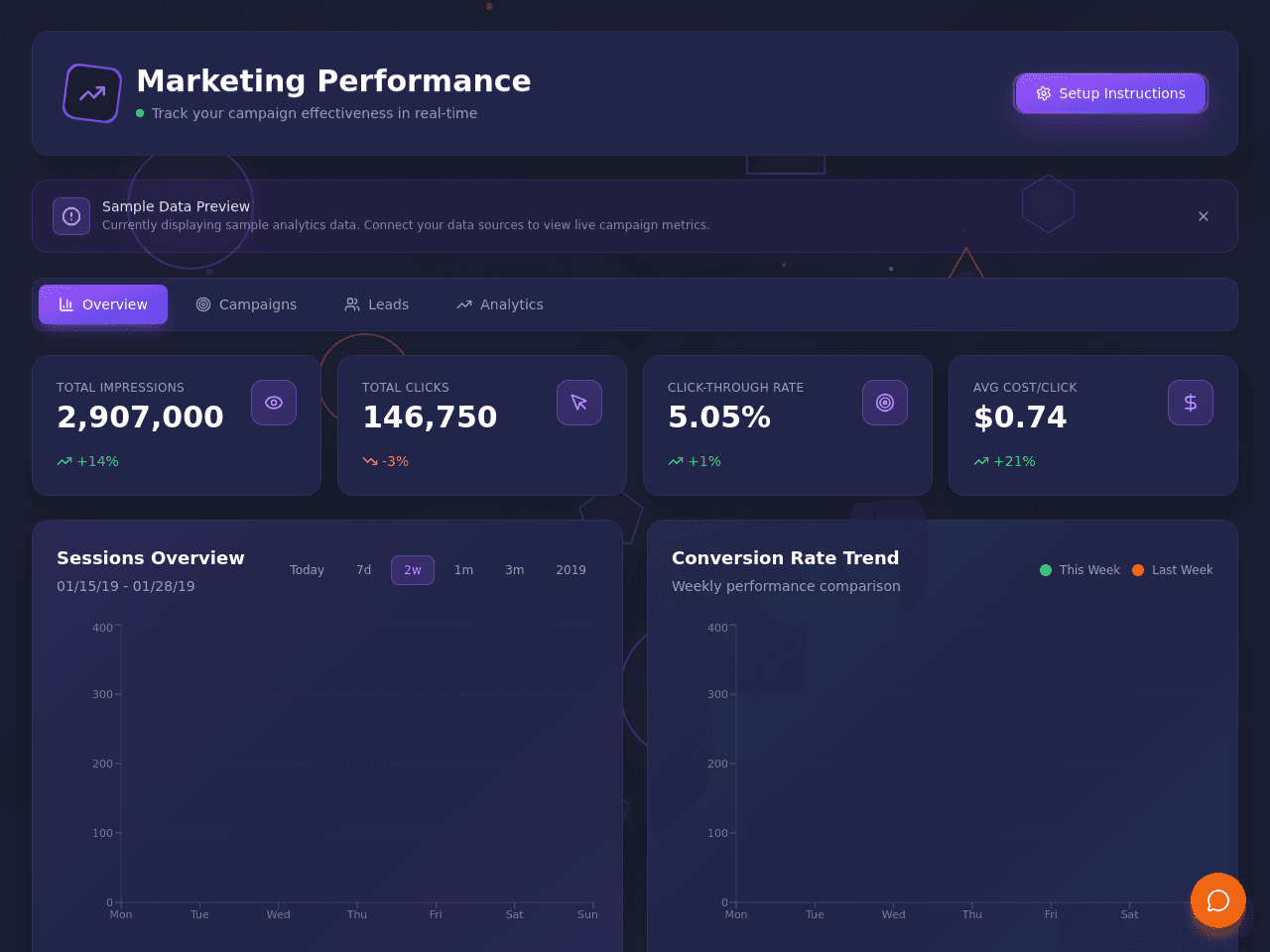Viewport: 1270px width, 952px height.
Task: Click the dollar icon on Avg Cost/Click card
Action: pos(1191,403)
